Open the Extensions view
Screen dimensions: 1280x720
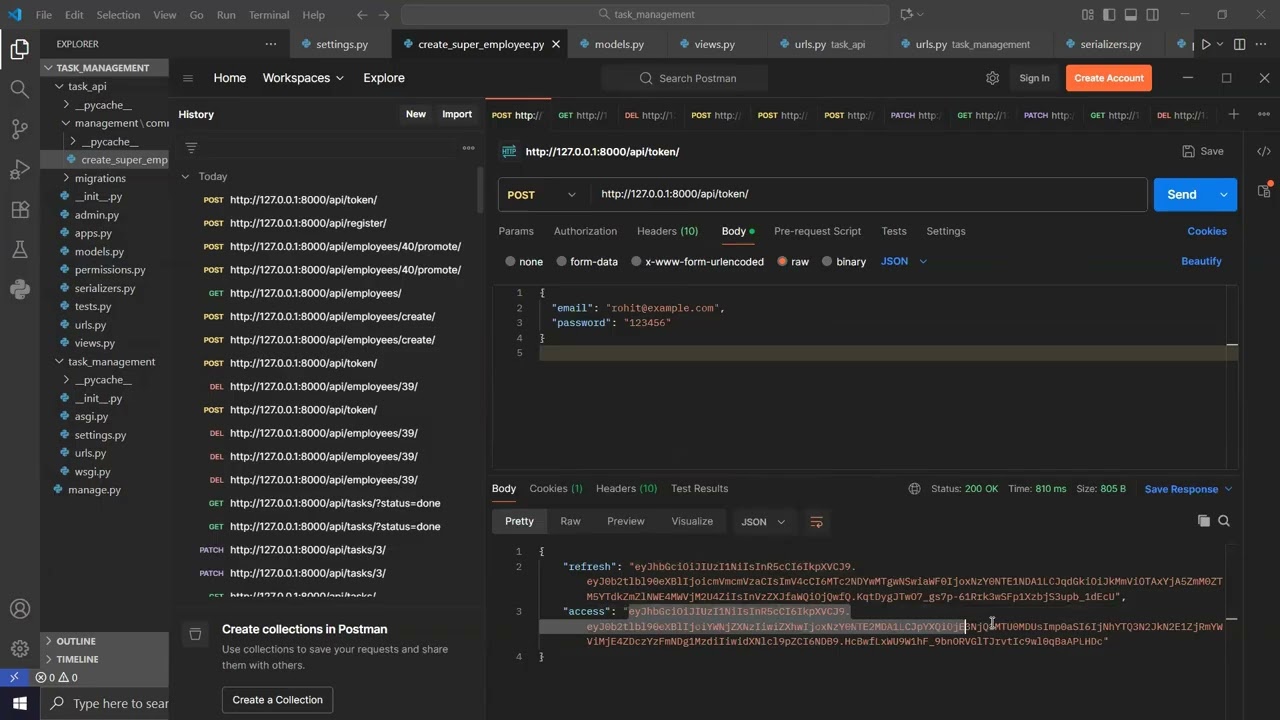pyautogui.click(x=19, y=210)
